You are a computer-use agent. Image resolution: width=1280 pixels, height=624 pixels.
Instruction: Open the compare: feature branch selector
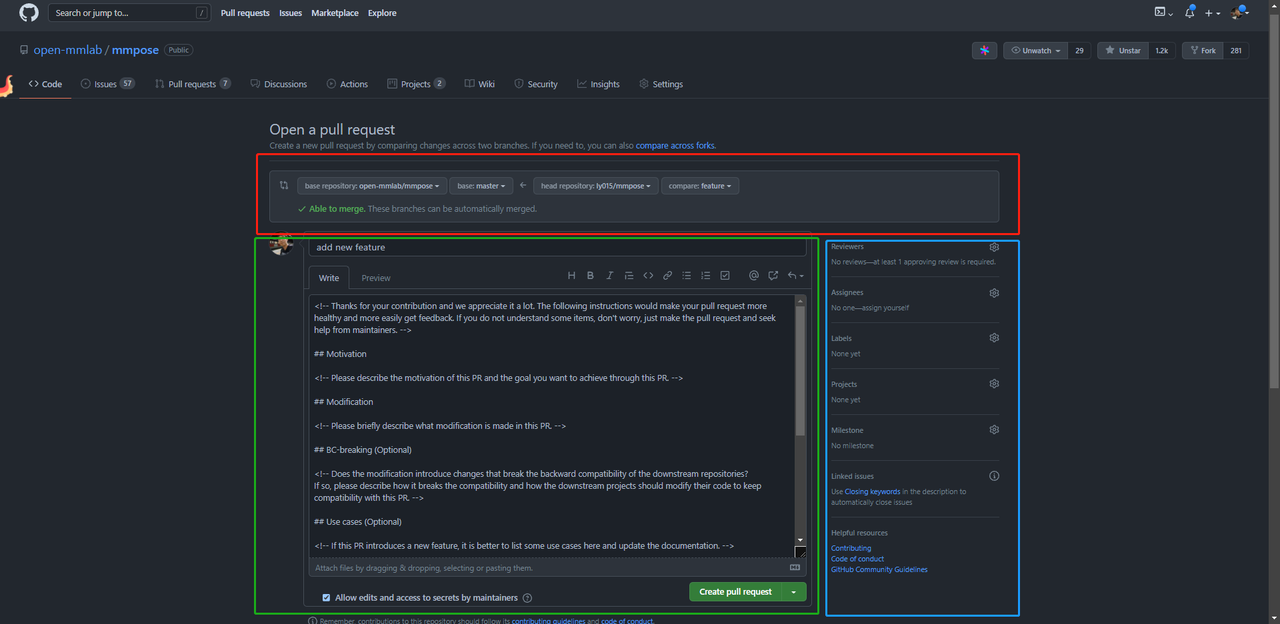[x=700, y=185]
